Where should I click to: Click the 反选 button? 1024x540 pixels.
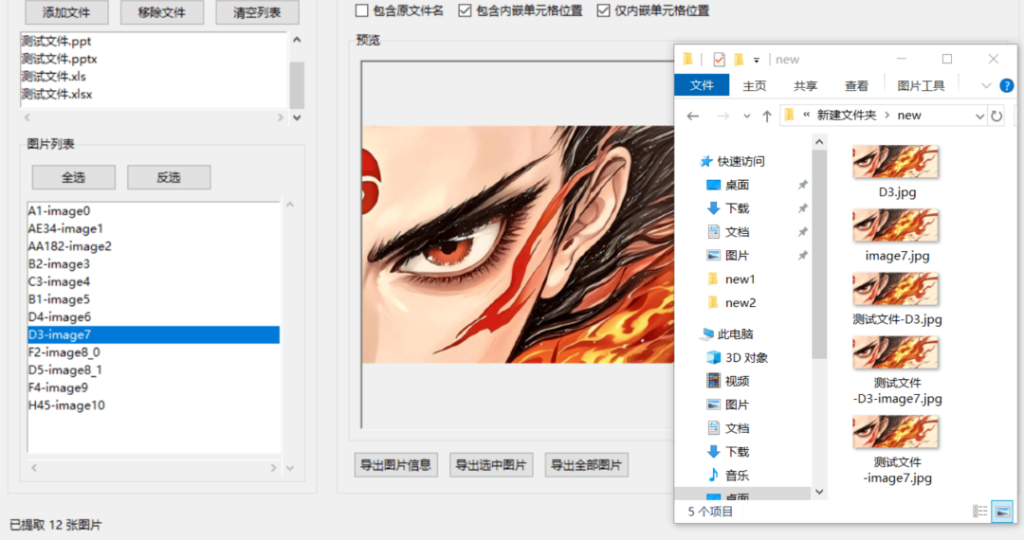coord(168,177)
